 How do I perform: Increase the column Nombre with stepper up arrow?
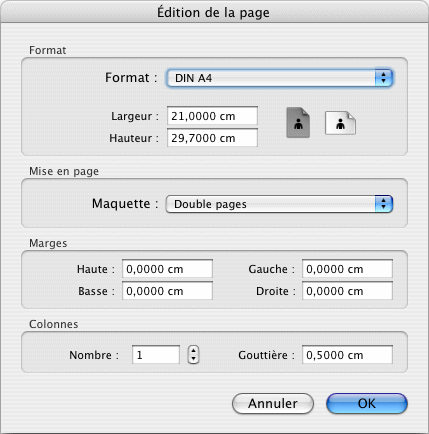tap(193, 350)
